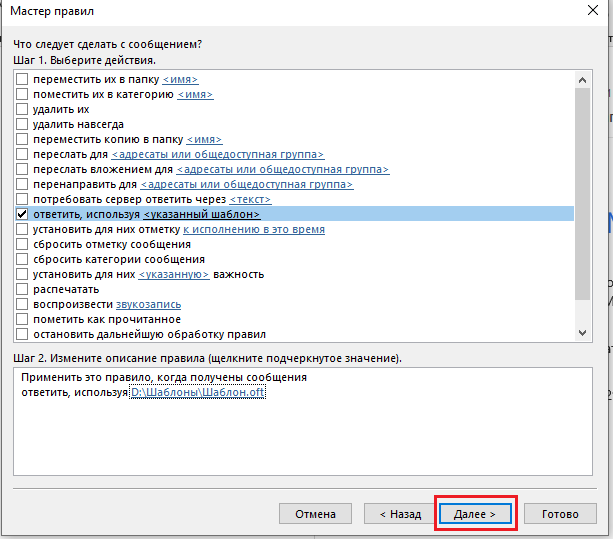
Task: Check 'переместить их в папку' checkbox
Action: 22,79
